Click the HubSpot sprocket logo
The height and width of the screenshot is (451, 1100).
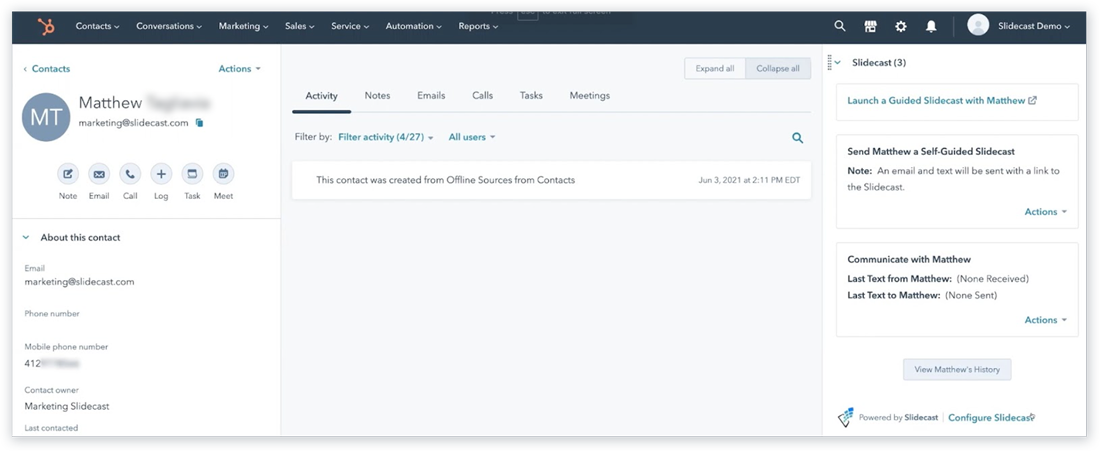(x=46, y=27)
